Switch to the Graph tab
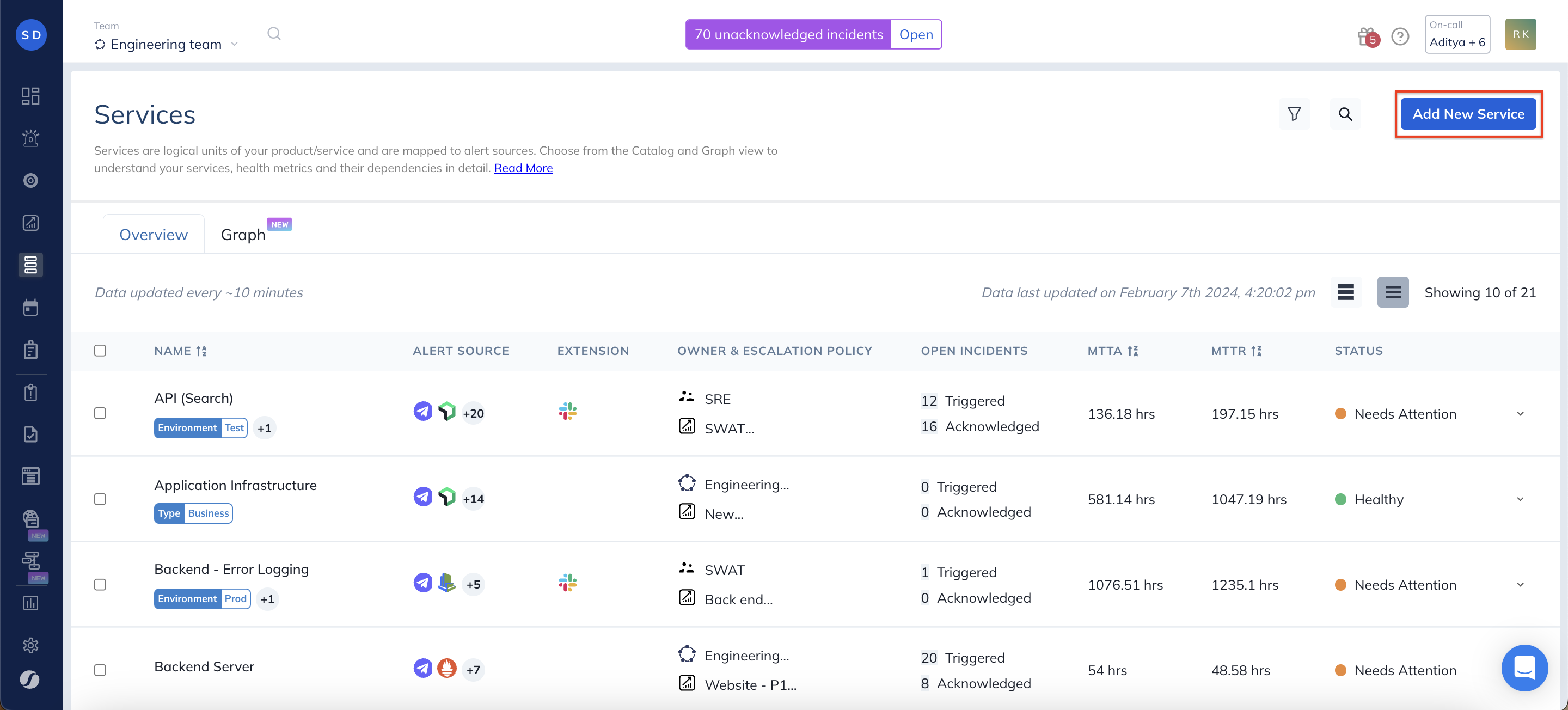Image resolution: width=1568 pixels, height=710 pixels. pos(243,235)
